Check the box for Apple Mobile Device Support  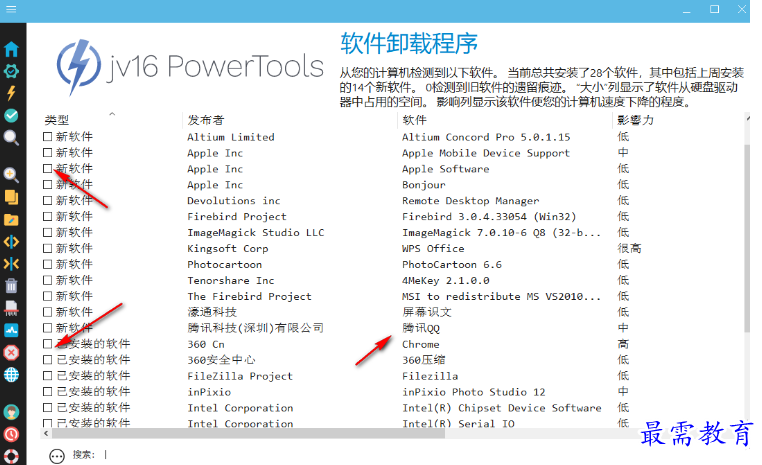tap(47, 153)
